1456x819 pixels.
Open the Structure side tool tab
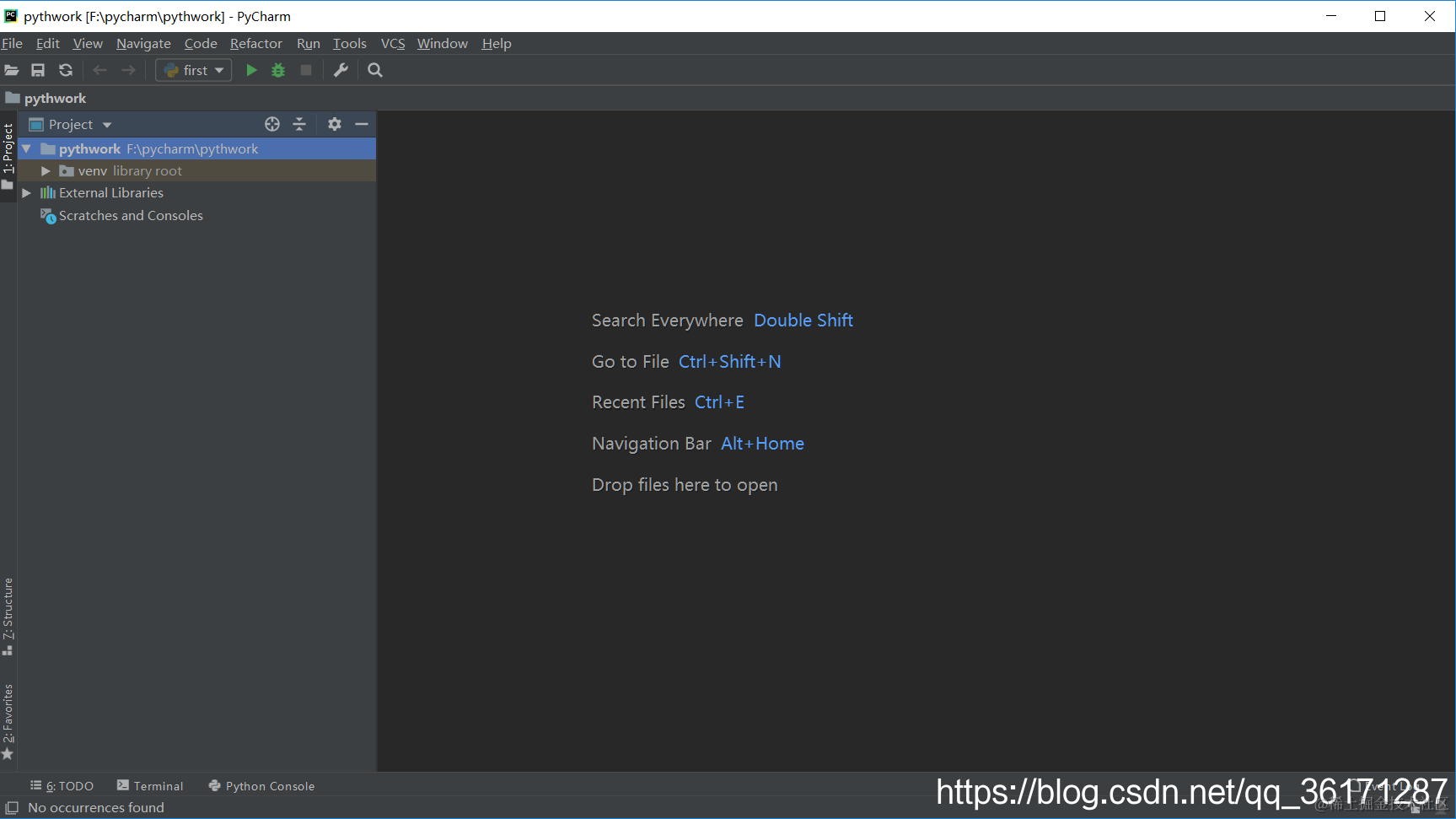point(8,616)
